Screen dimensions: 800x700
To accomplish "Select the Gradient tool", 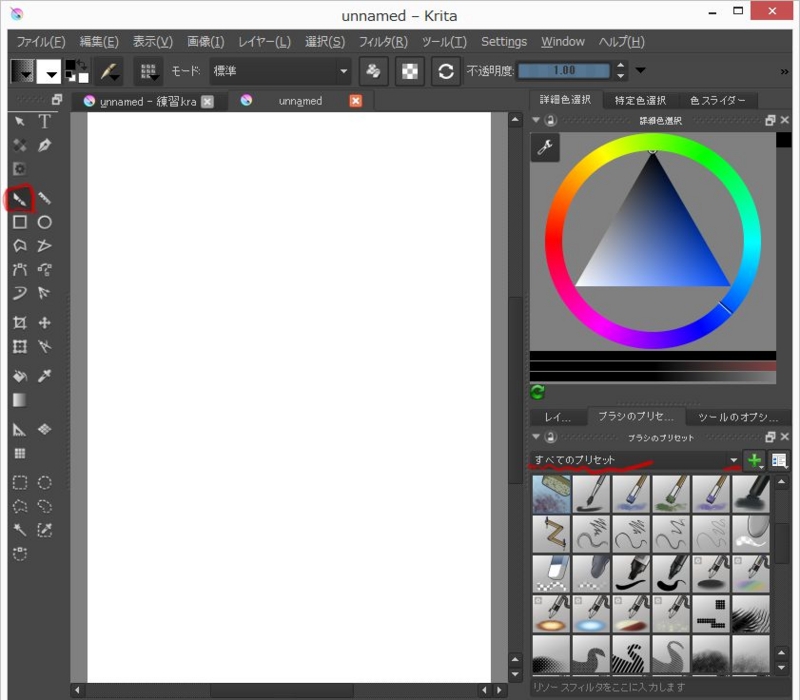I will (19, 400).
